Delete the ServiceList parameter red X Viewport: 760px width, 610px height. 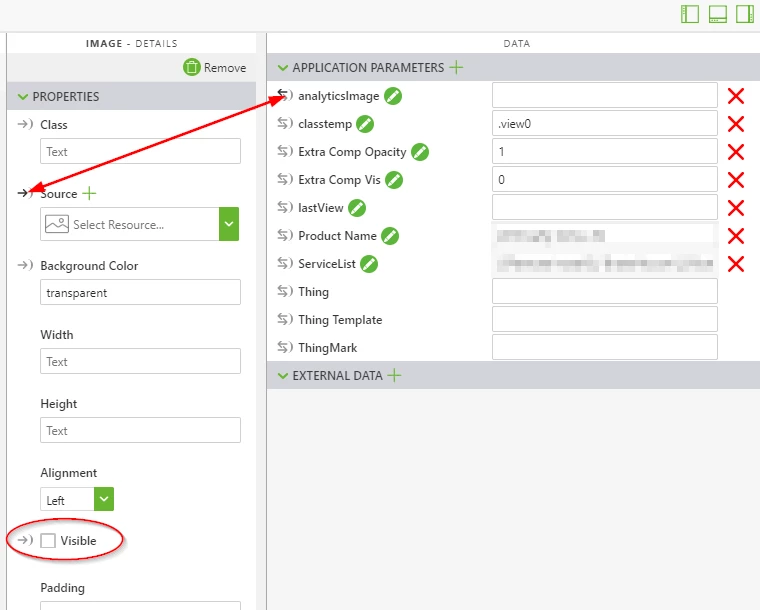736,264
